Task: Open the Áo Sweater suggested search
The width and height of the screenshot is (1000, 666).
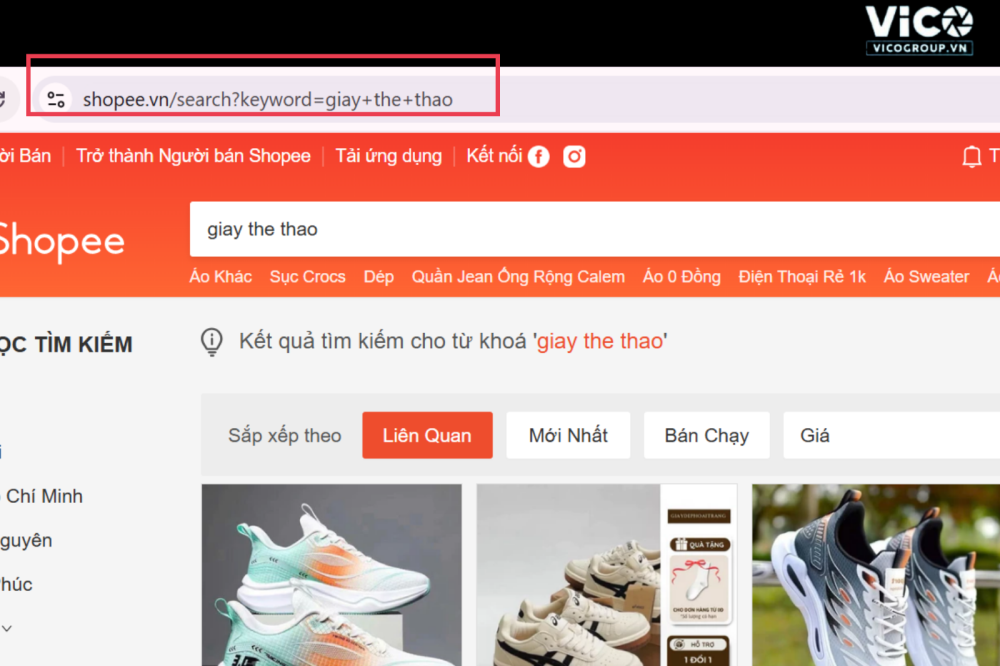Action: pos(926,277)
